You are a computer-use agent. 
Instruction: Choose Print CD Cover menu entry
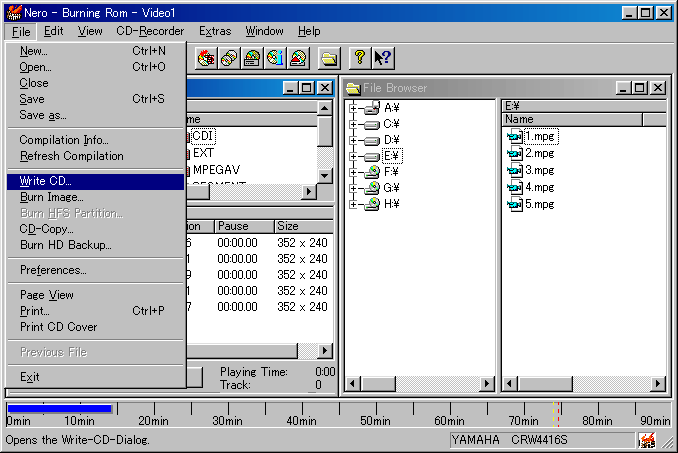[96, 327]
